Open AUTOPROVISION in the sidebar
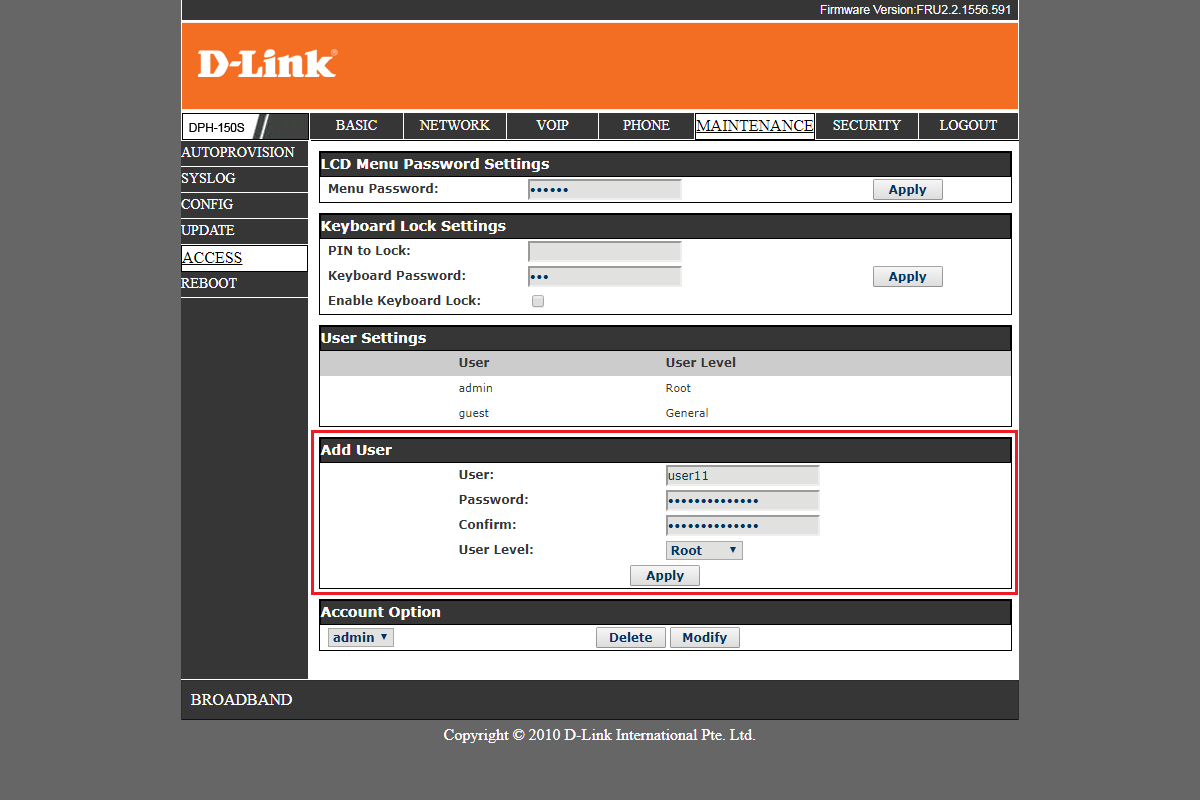The width and height of the screenshot is (1200, 800). [x=238, y=152]
